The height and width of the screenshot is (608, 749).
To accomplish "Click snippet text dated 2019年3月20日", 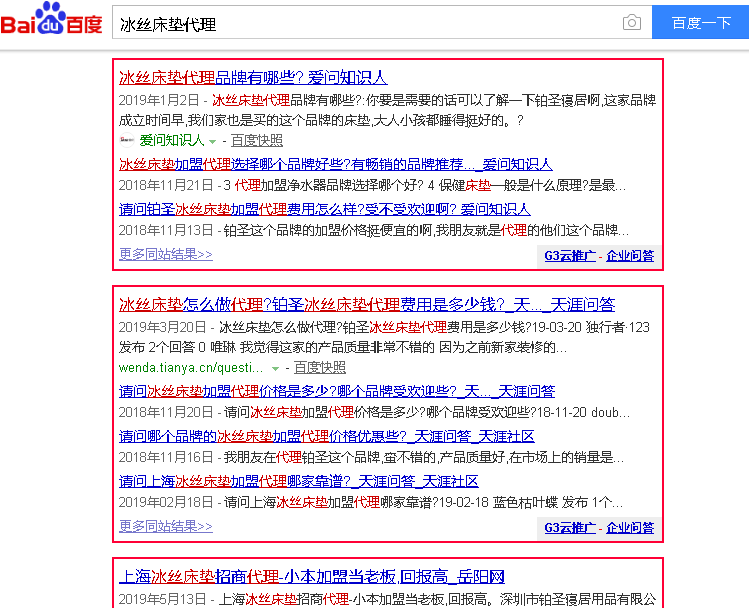I will 384,337.
